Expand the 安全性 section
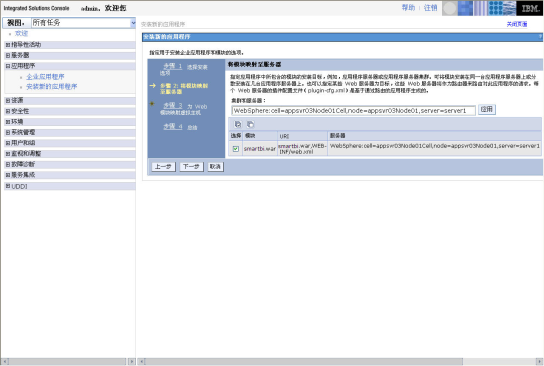Image resolution: width=544 pixels, height=366 pixels. (x=8, y=111)
